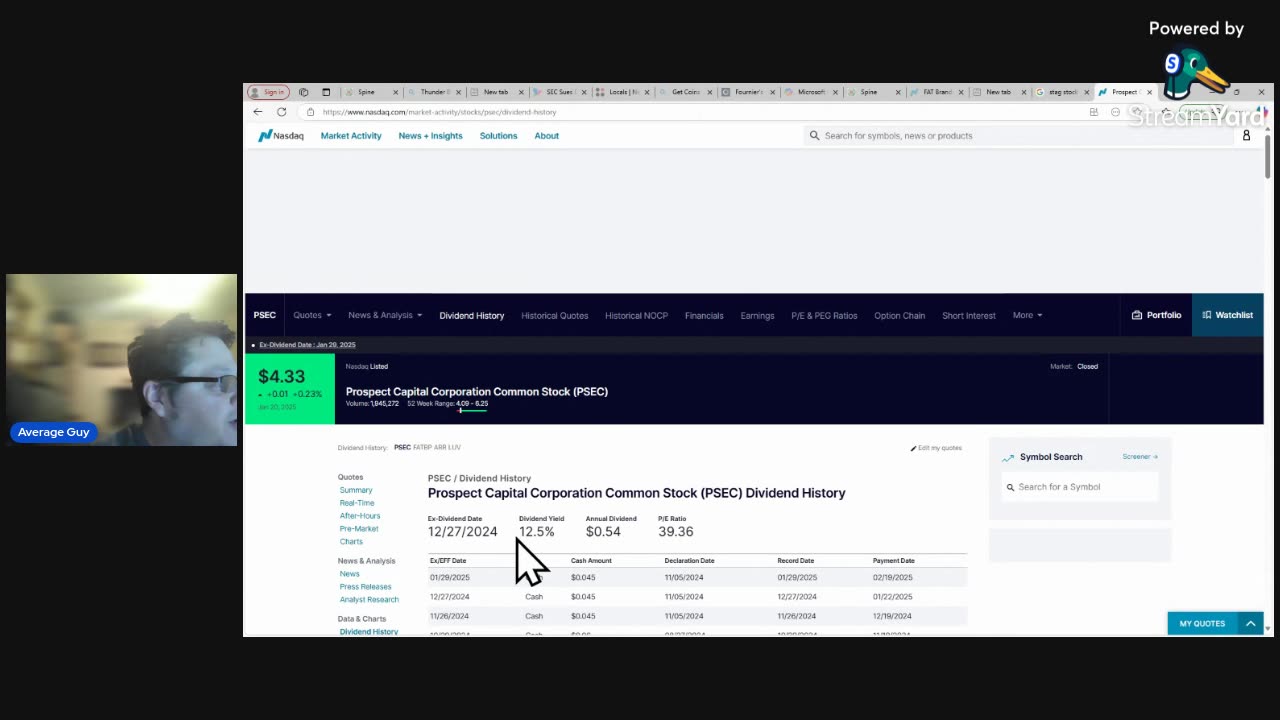Open Historical Quotes tab

(x=554, y=316)
